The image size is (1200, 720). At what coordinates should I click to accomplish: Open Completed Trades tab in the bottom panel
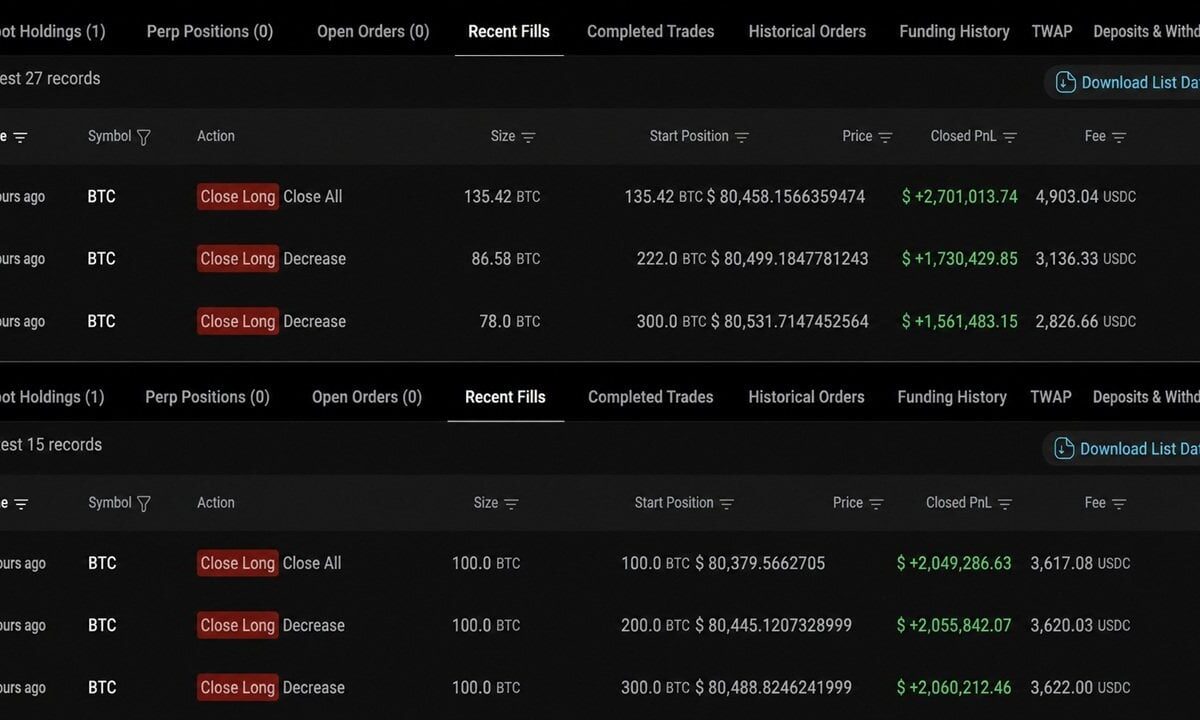651,397
